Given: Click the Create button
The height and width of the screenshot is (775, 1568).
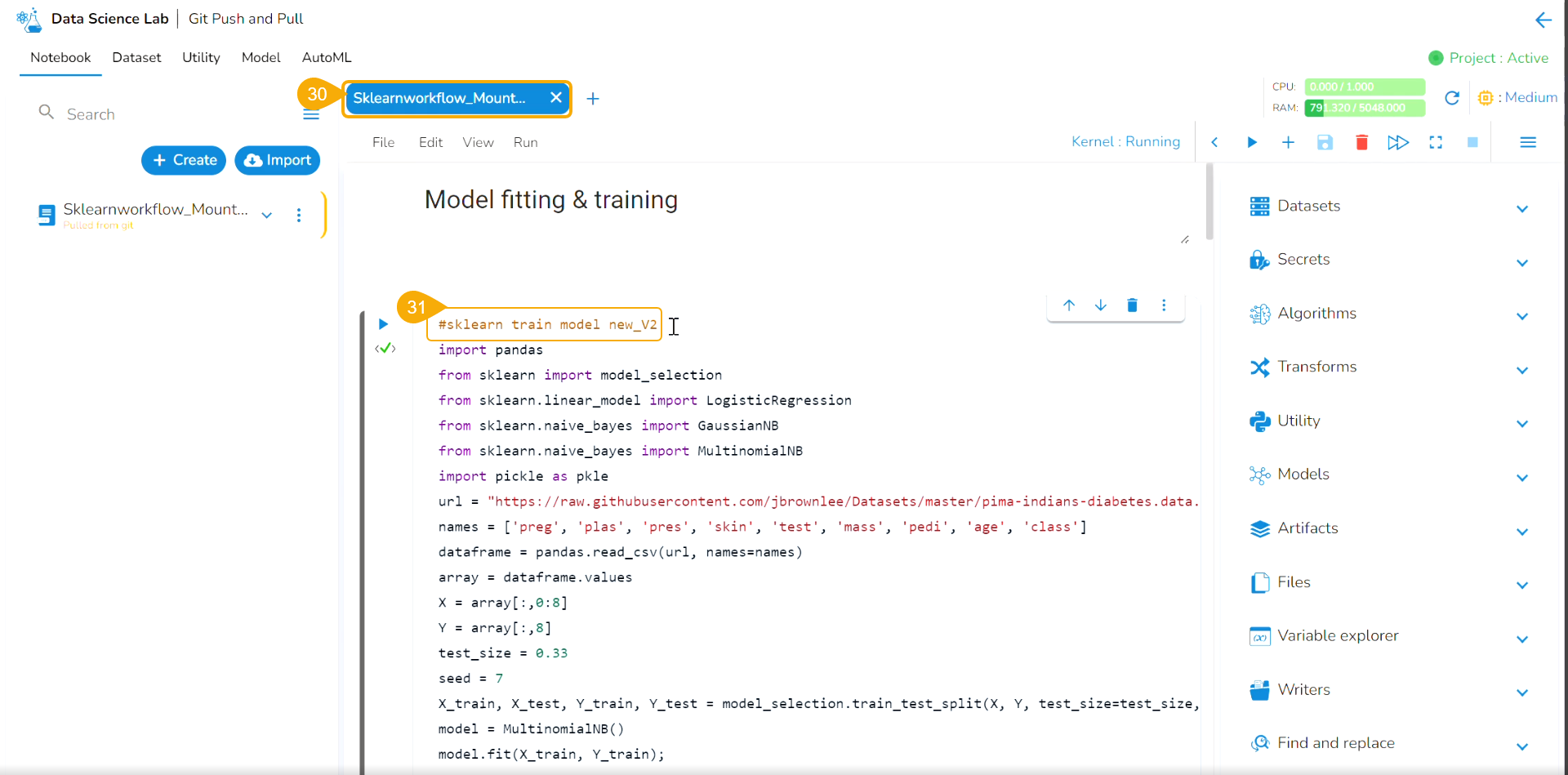Looking at the screenshot, I should pyautogui.click(x=185, y=160).
